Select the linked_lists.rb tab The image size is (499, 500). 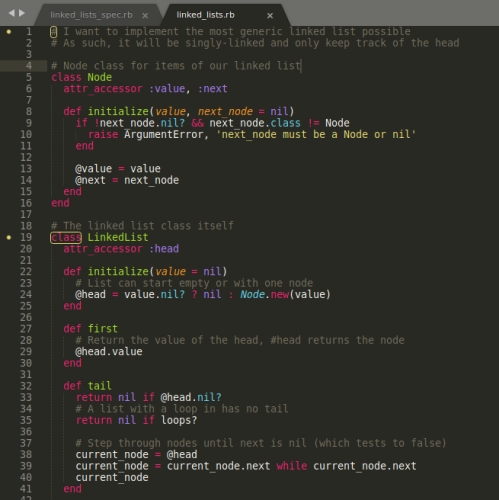[205, 15]
